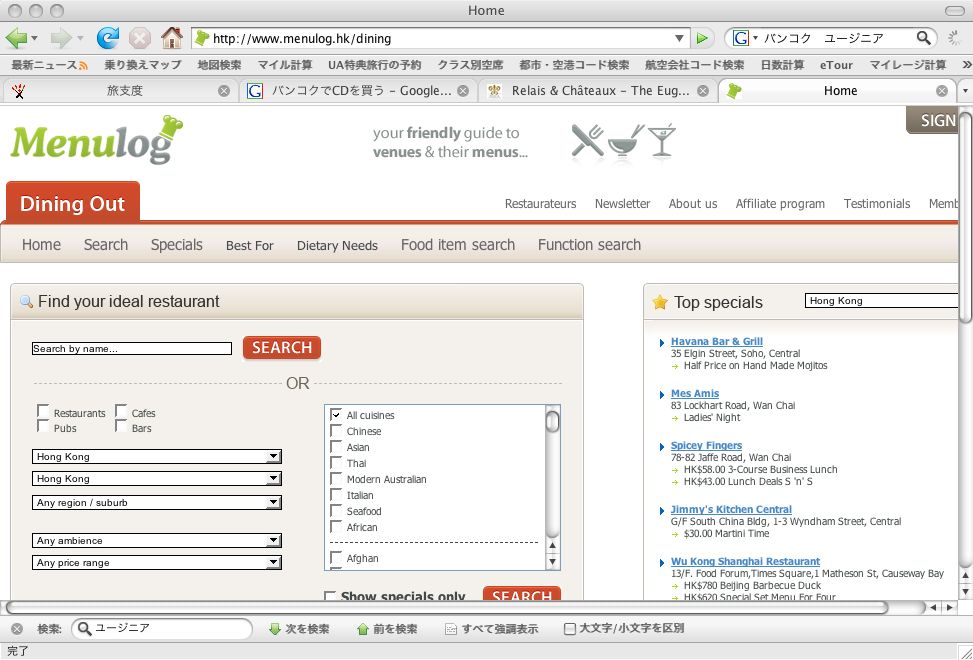Close the Relais & Châteaux tab
The height and width of the screenshot is (660, 973).
click(702, 91)
